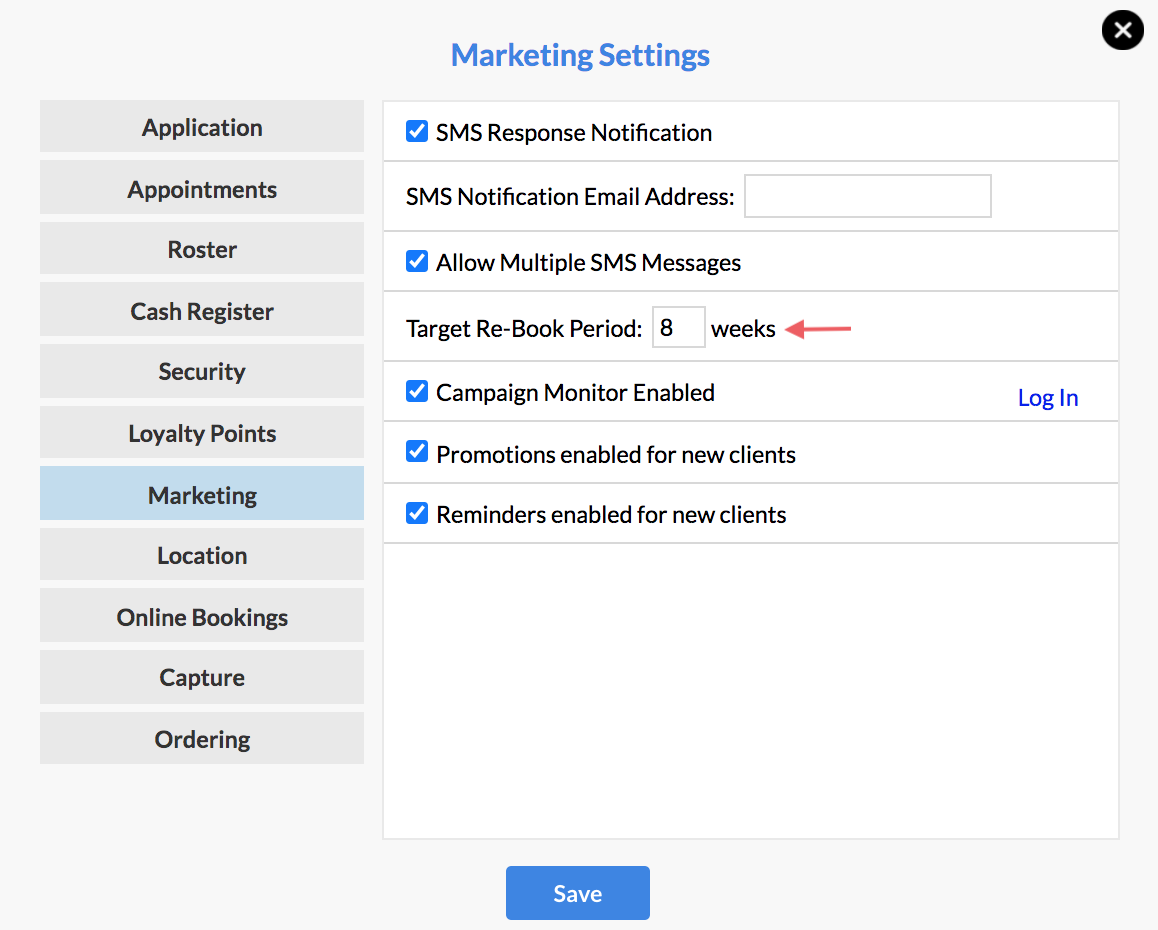The width and height of the screenshot is (1158, 930).
Task: Close the Marketing Settings dialog
Action: click(x=1123, y=30)
